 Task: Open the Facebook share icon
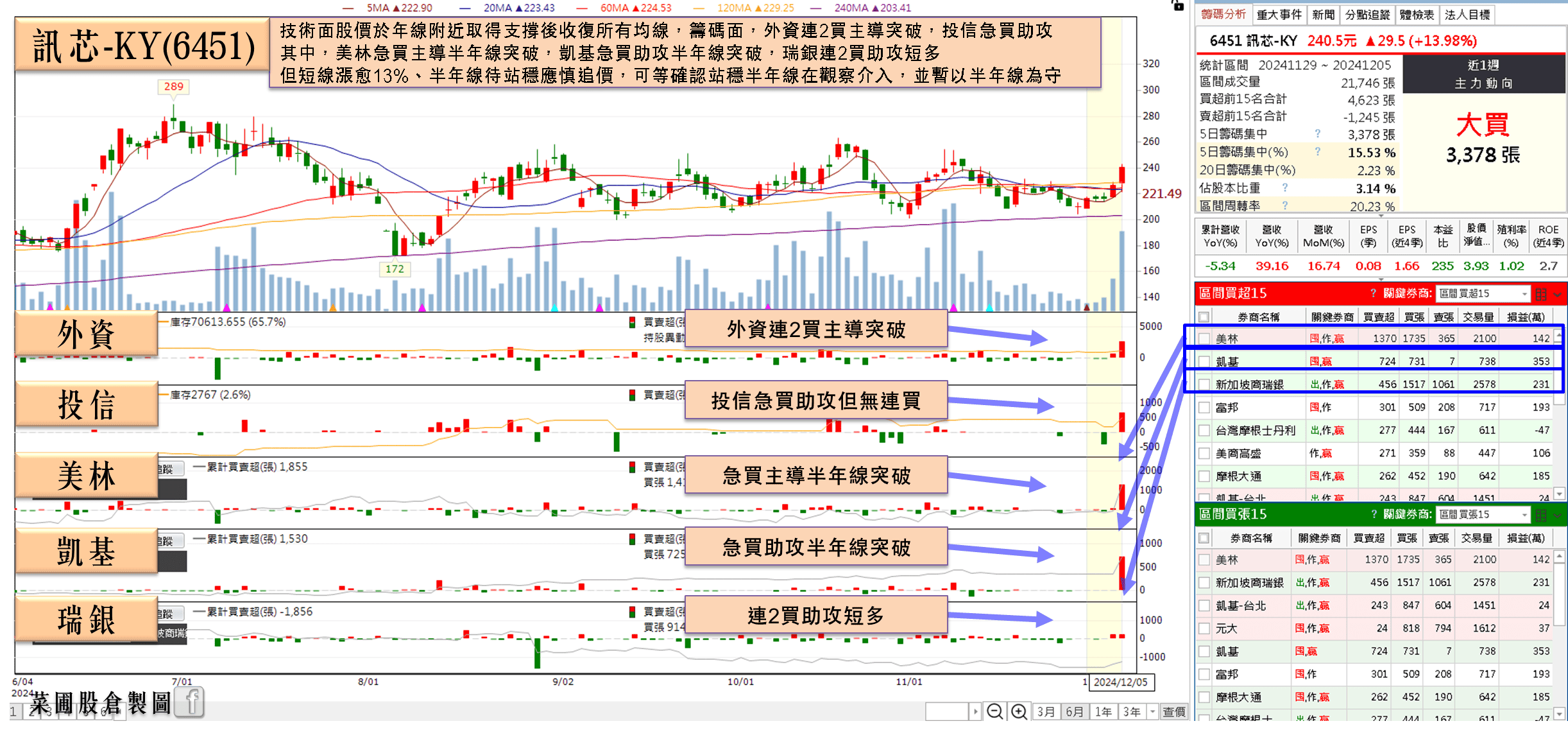(190, 702)
